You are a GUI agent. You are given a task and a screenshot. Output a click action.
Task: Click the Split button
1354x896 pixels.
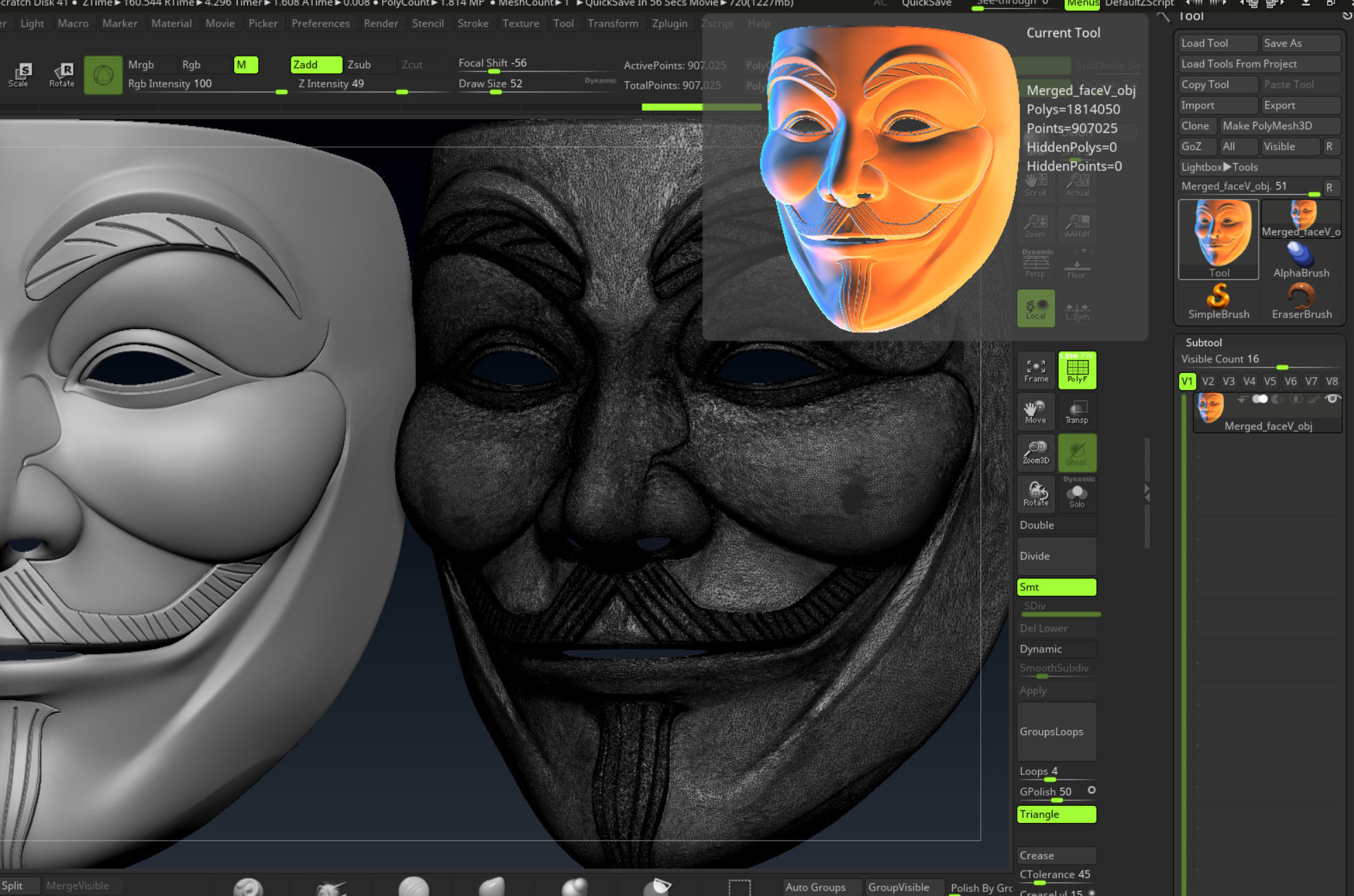click(x=21, y=886)
